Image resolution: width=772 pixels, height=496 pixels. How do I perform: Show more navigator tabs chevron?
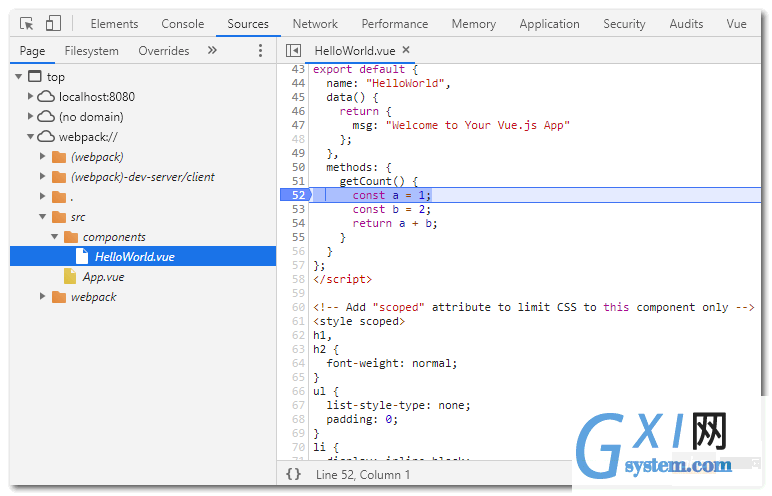[x=212, y=50]
